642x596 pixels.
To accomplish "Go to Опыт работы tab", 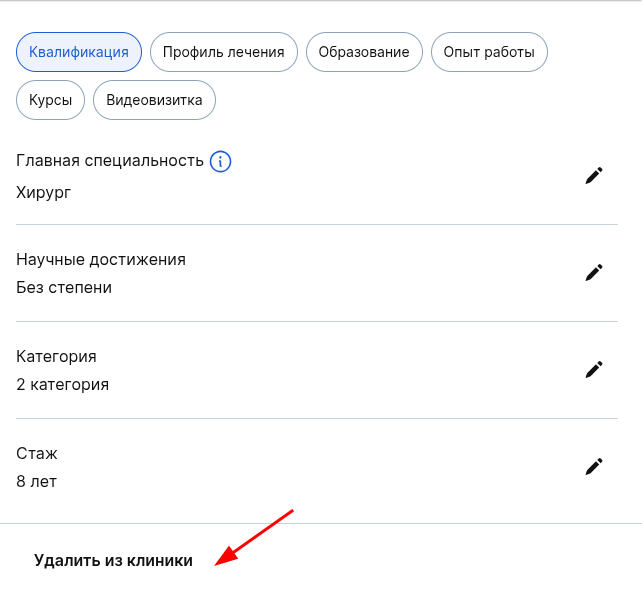I will (x=489, y=52).
